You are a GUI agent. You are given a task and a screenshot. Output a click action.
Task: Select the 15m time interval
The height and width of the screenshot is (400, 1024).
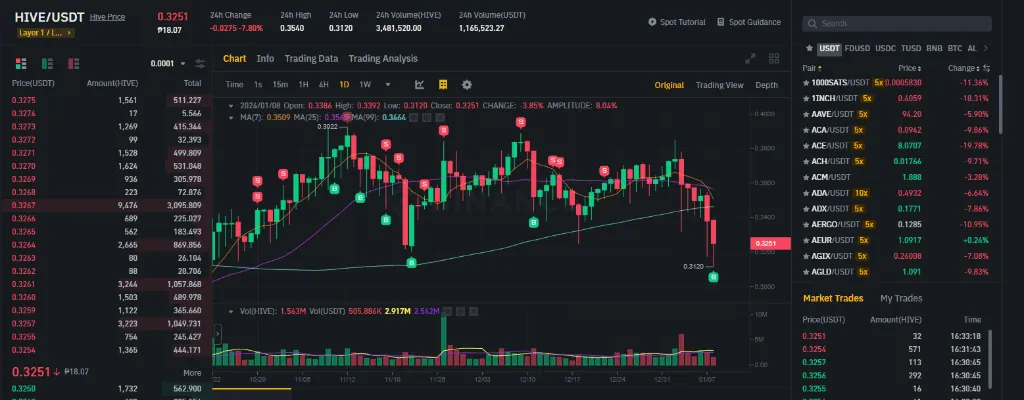pos(280,85)
